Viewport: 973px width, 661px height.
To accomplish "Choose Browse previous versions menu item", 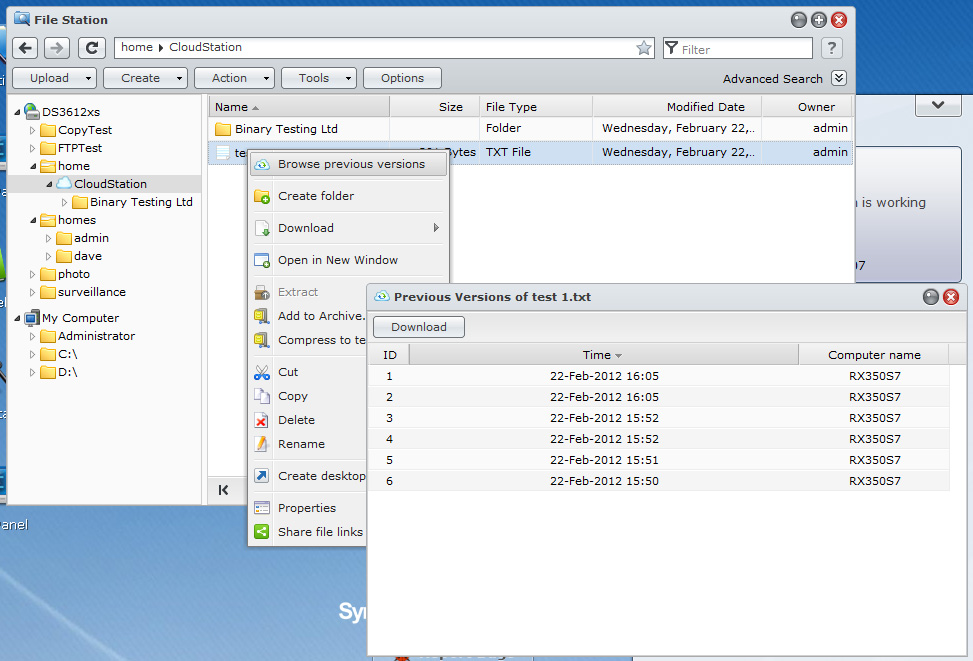I will [x=348, y=164].
